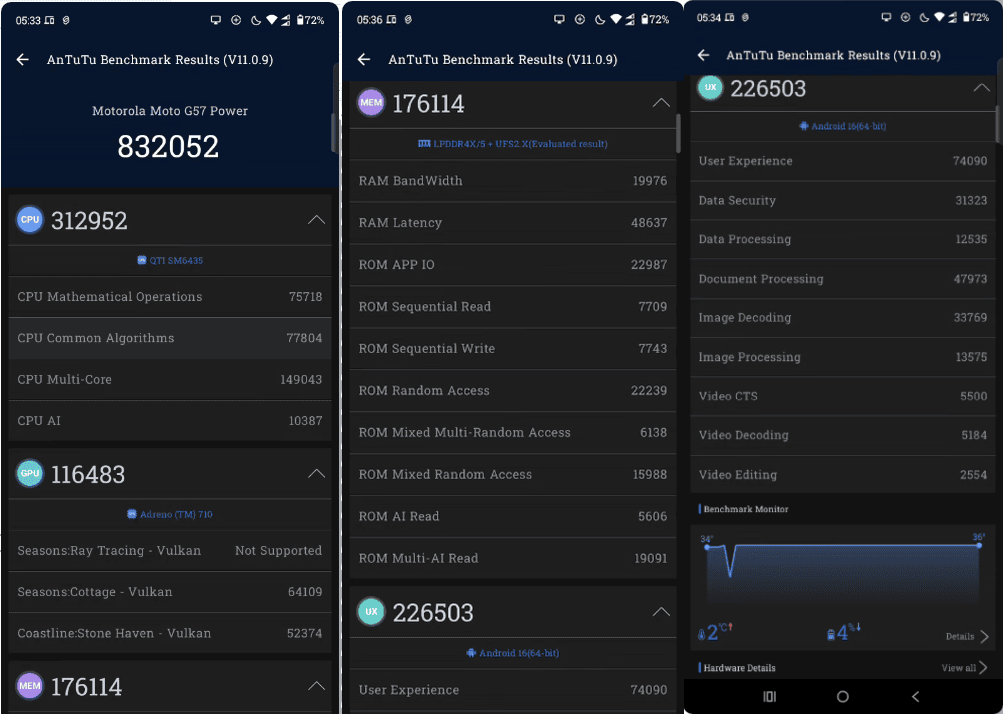Open Benchmark Monitor Details
Image resolution: width=1003 pixels, height=714 pixels.
[967, 636]
